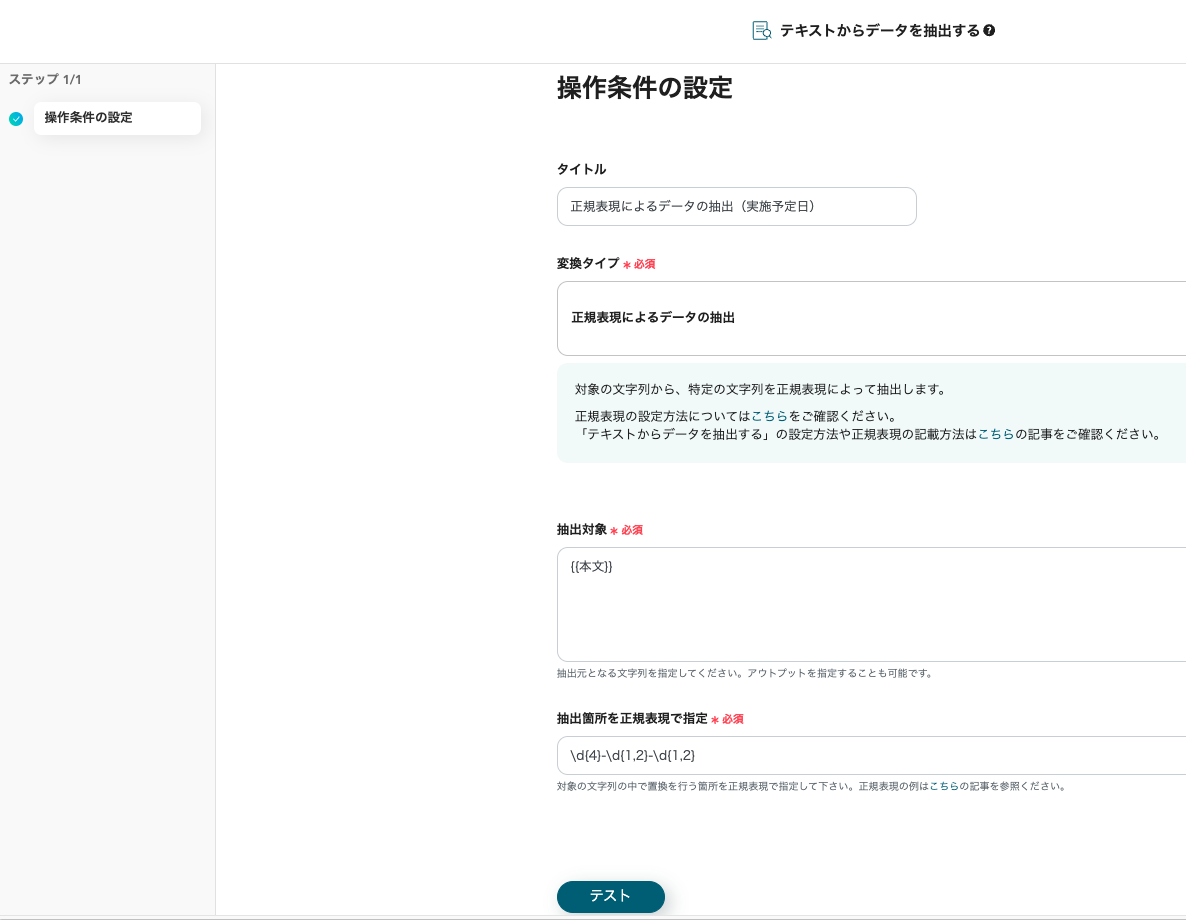Open the help question mark icon
Image resolution: width=1186 pixels, height=920 pixels.
tap(989, 31)
